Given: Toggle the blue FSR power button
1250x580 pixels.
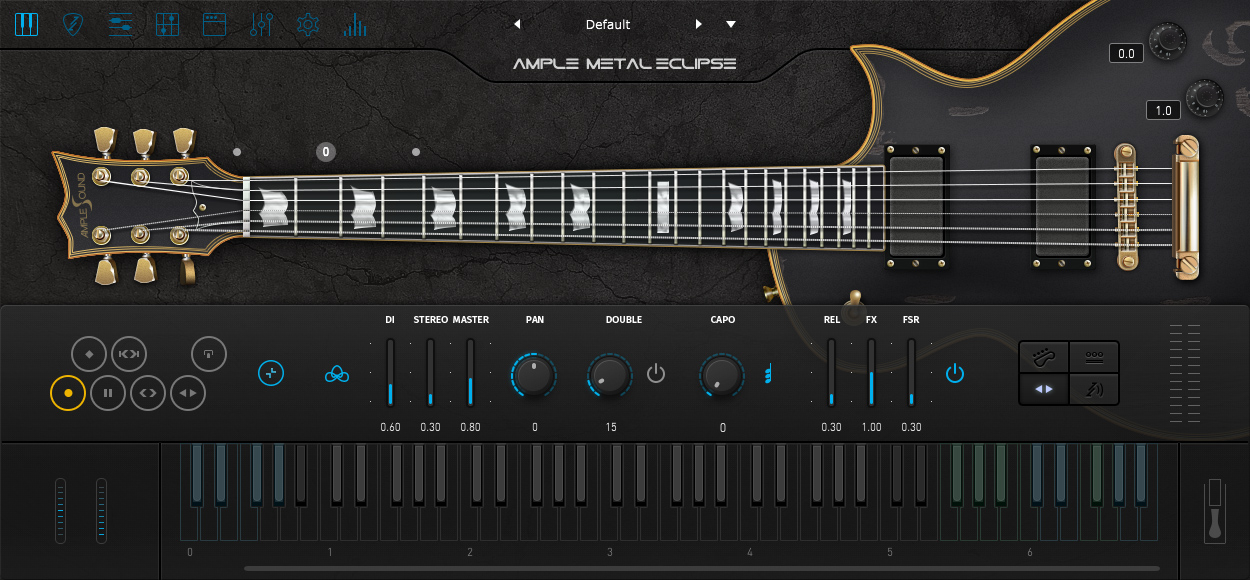Looking at the screenshot, I should [955, 374].
